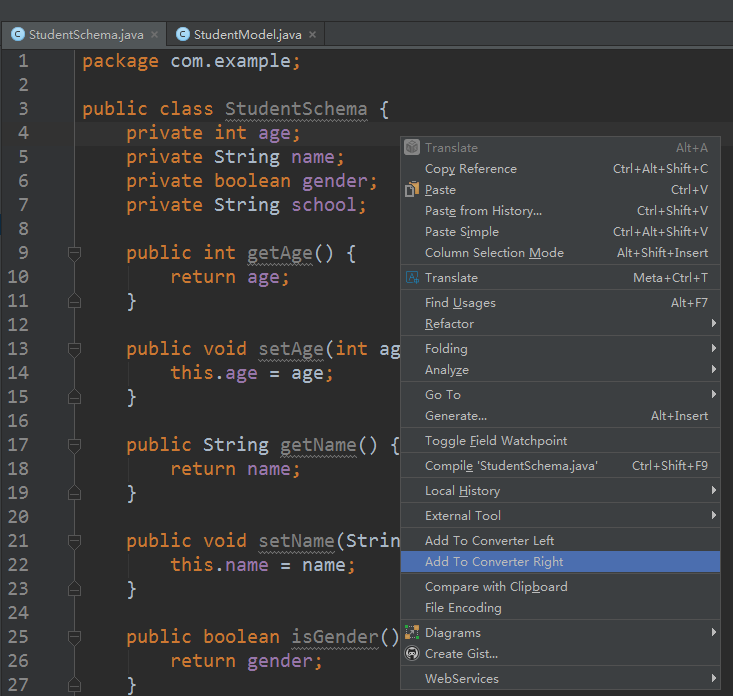Screen dimensions: 733x696
Task: Click the greyed Translate cube icon
Action: [x=412, y=147]
